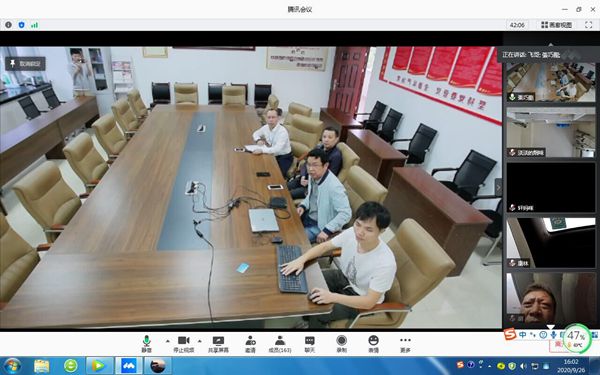Screen dimensions: 600x375
Task: Open the emoji reactions button
Action: click(373, 344)
